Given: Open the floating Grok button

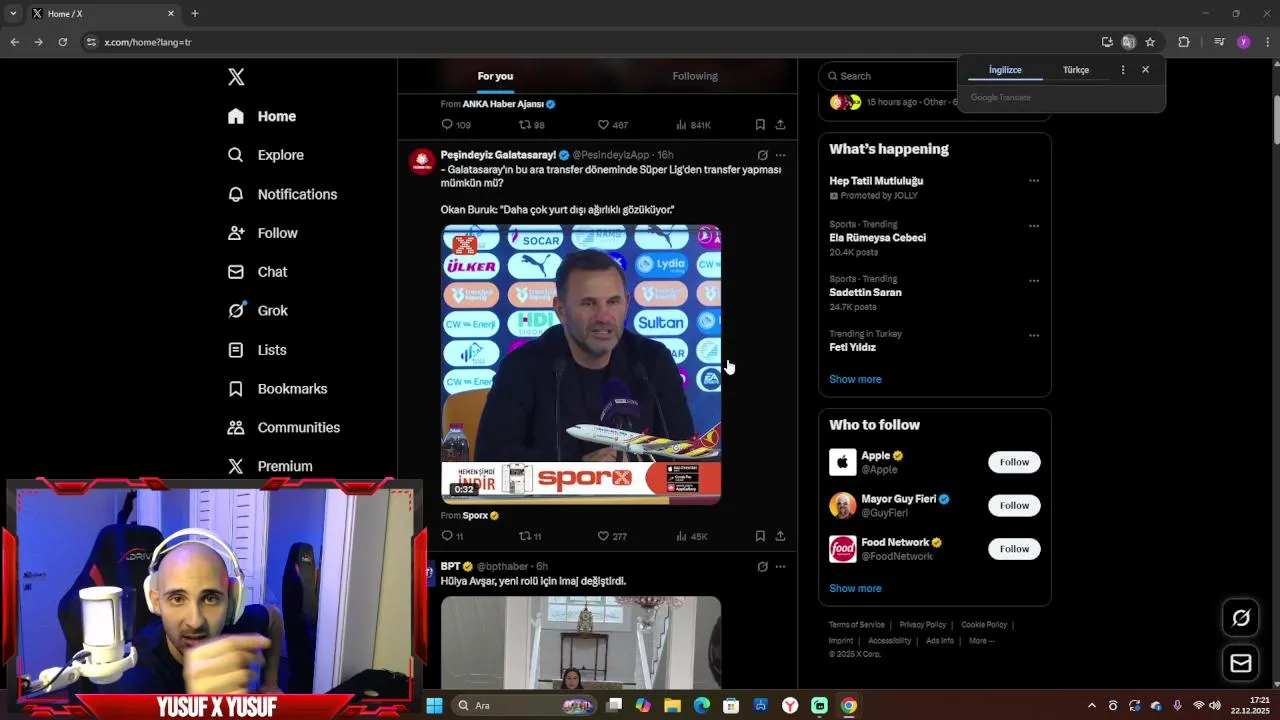Looking at the screenshot, I should coord(1241,618).
